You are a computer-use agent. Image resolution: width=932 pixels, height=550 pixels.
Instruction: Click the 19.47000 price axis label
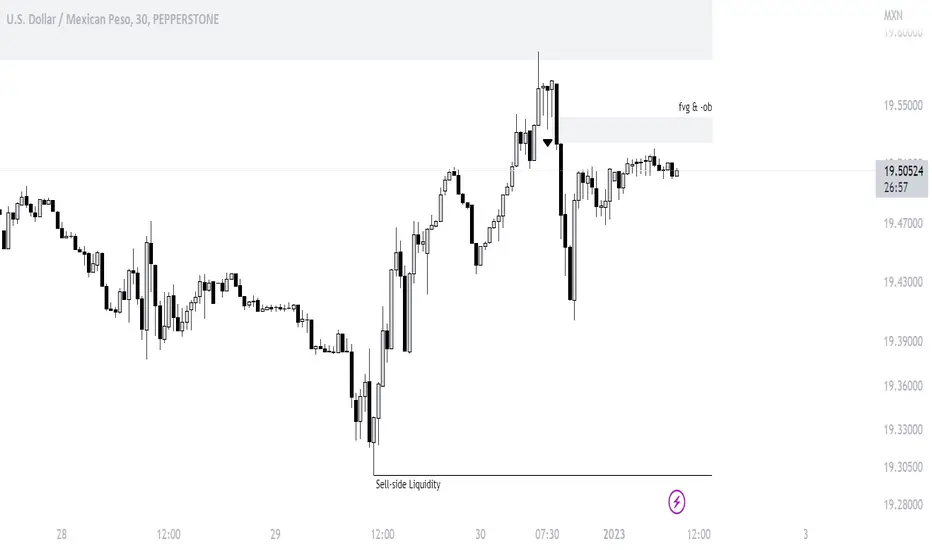903,224
